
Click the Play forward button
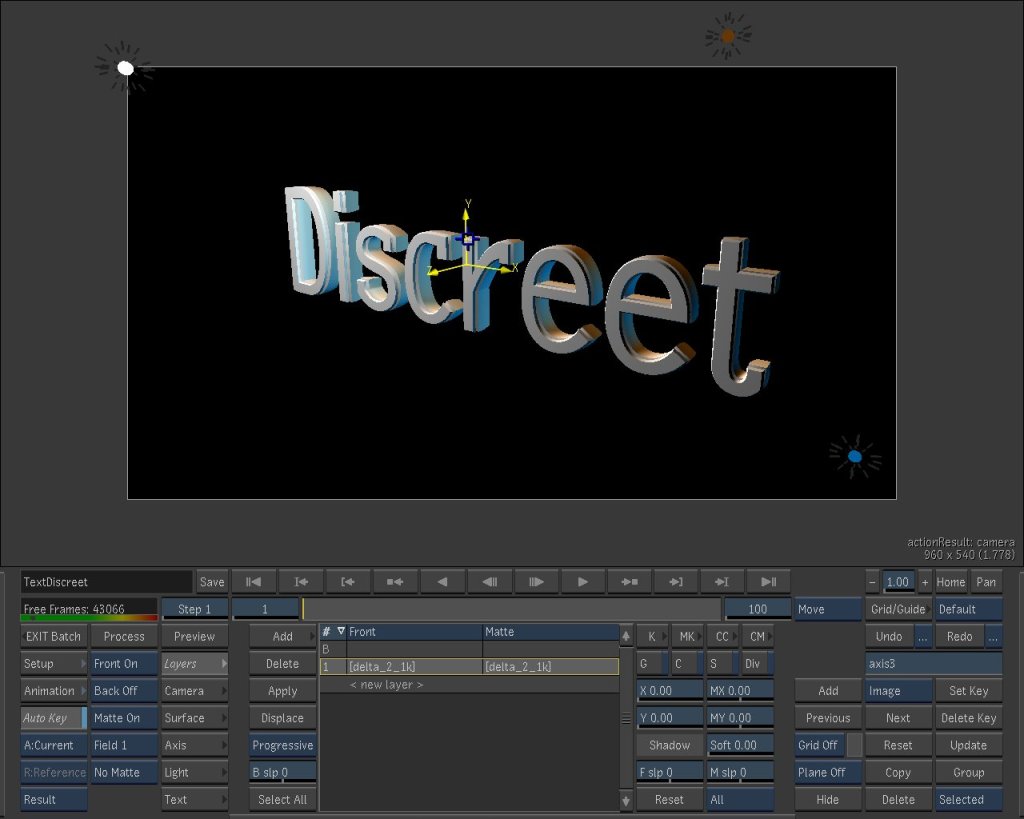tap(582, 582)
